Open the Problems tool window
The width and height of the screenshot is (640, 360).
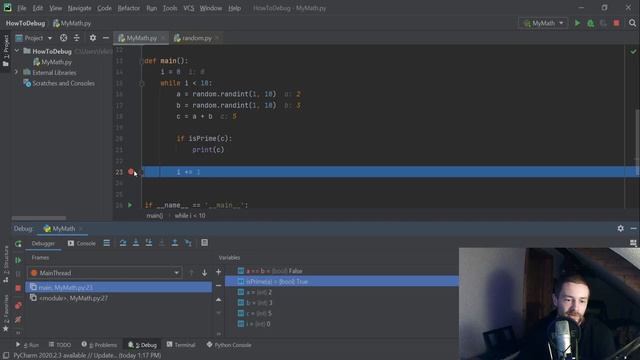(99, 345)
